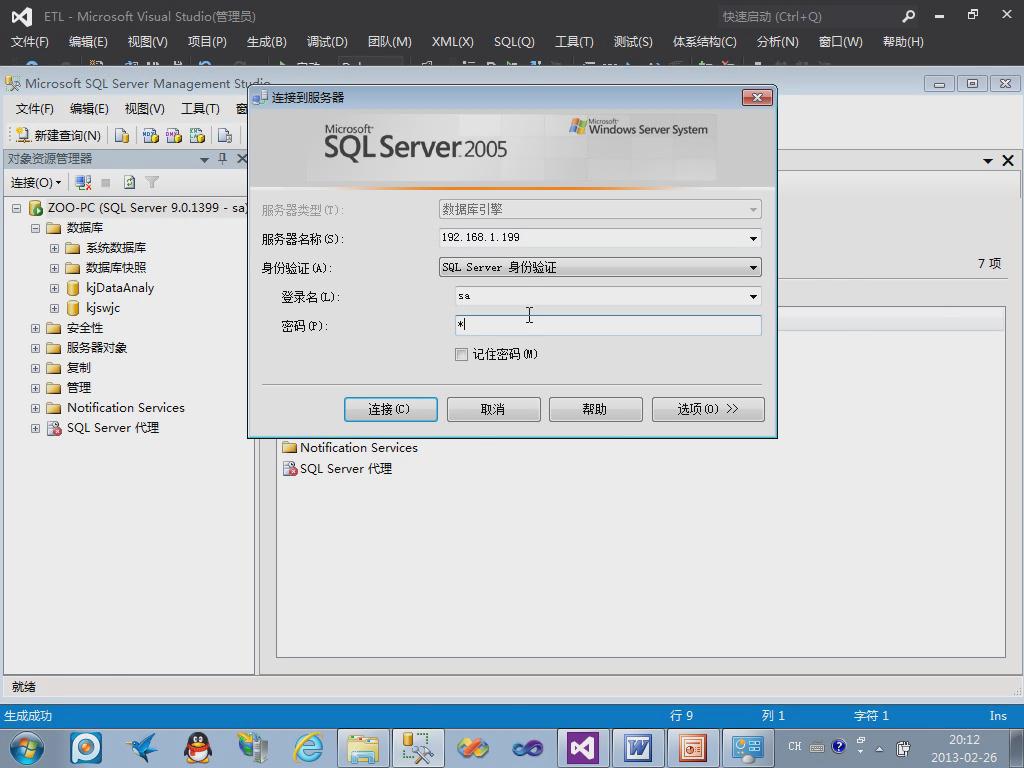Expand the 系统数据库 folder
Viewport: 1024px width, 768px height.
point(54,249)
